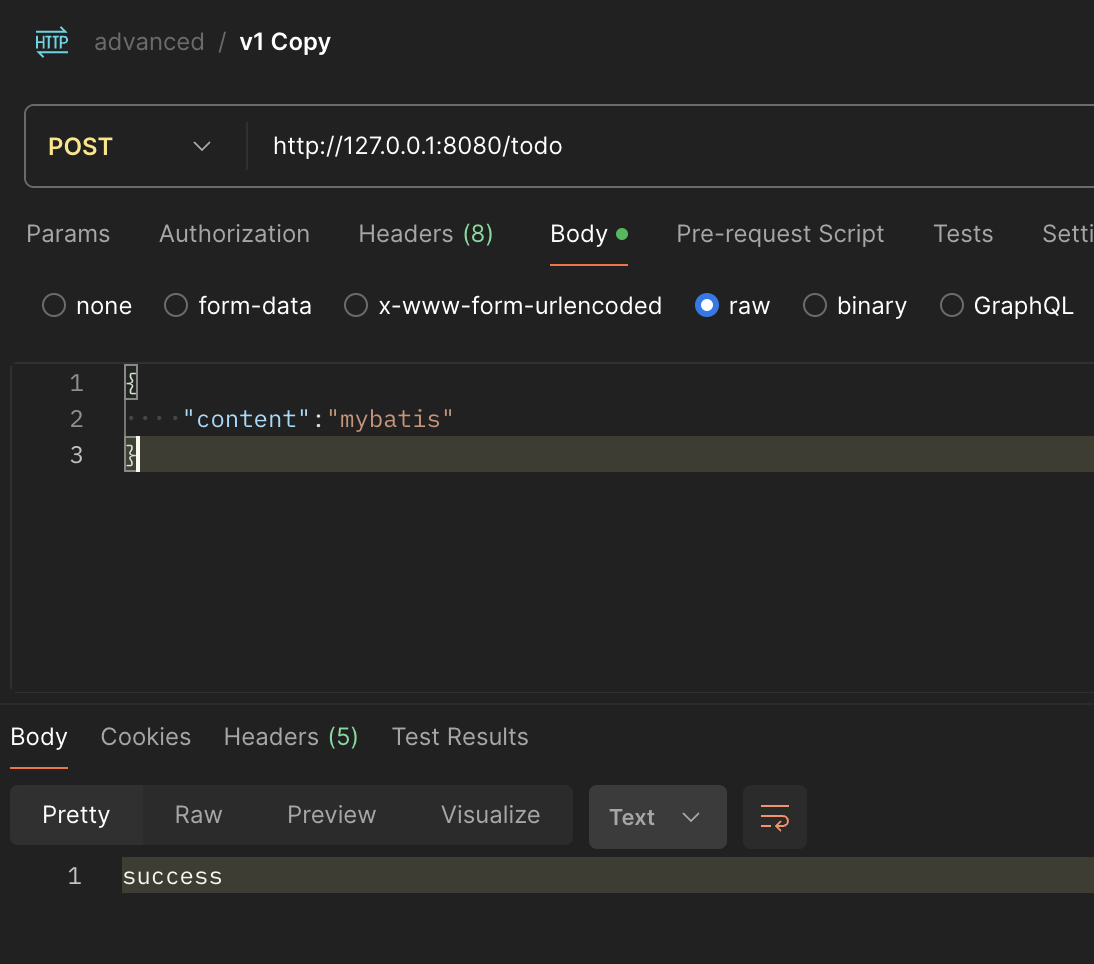Viewport: 1094px width, 964px height.
Task: Open the request Body tab
Action: click(x=588, y=234)
